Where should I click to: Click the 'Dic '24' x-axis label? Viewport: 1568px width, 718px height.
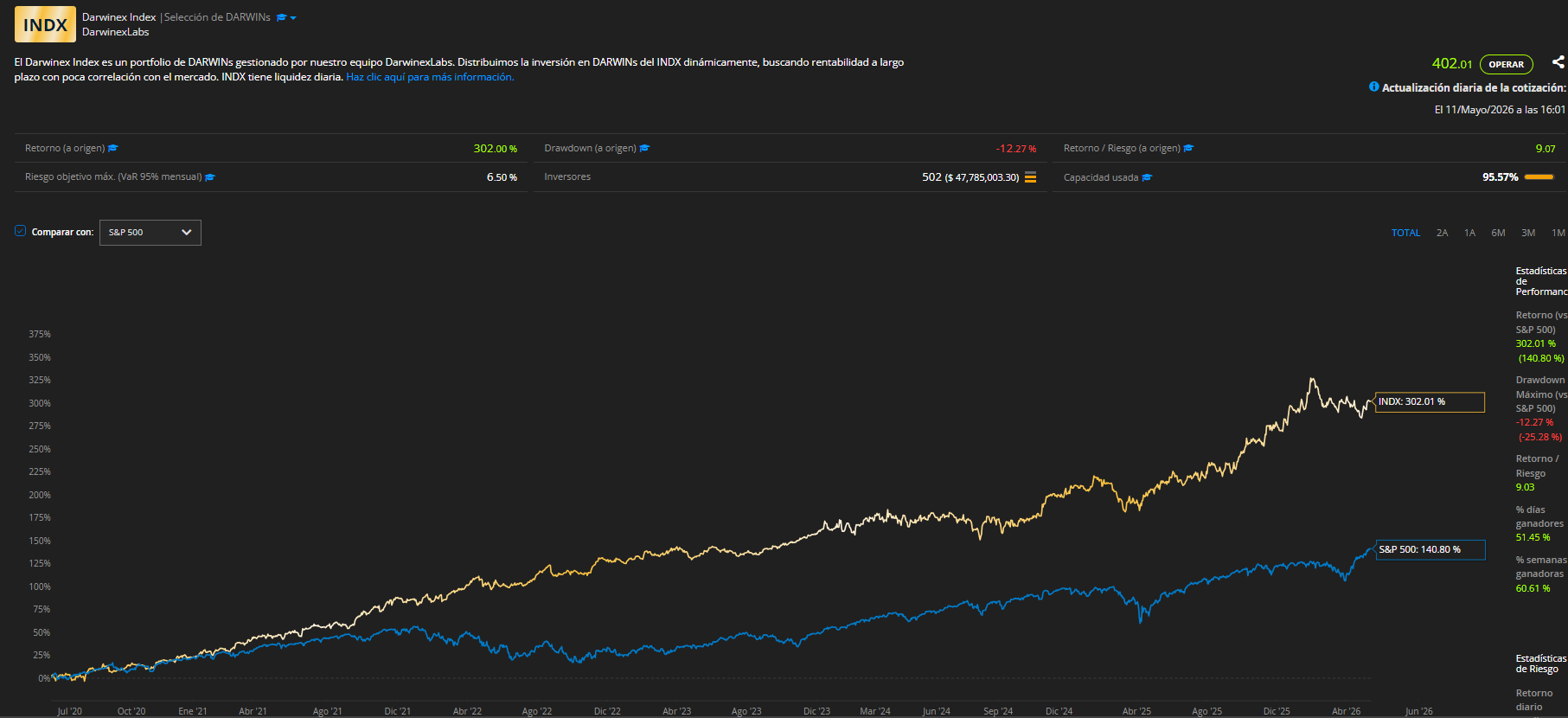tap(1059, 711)
